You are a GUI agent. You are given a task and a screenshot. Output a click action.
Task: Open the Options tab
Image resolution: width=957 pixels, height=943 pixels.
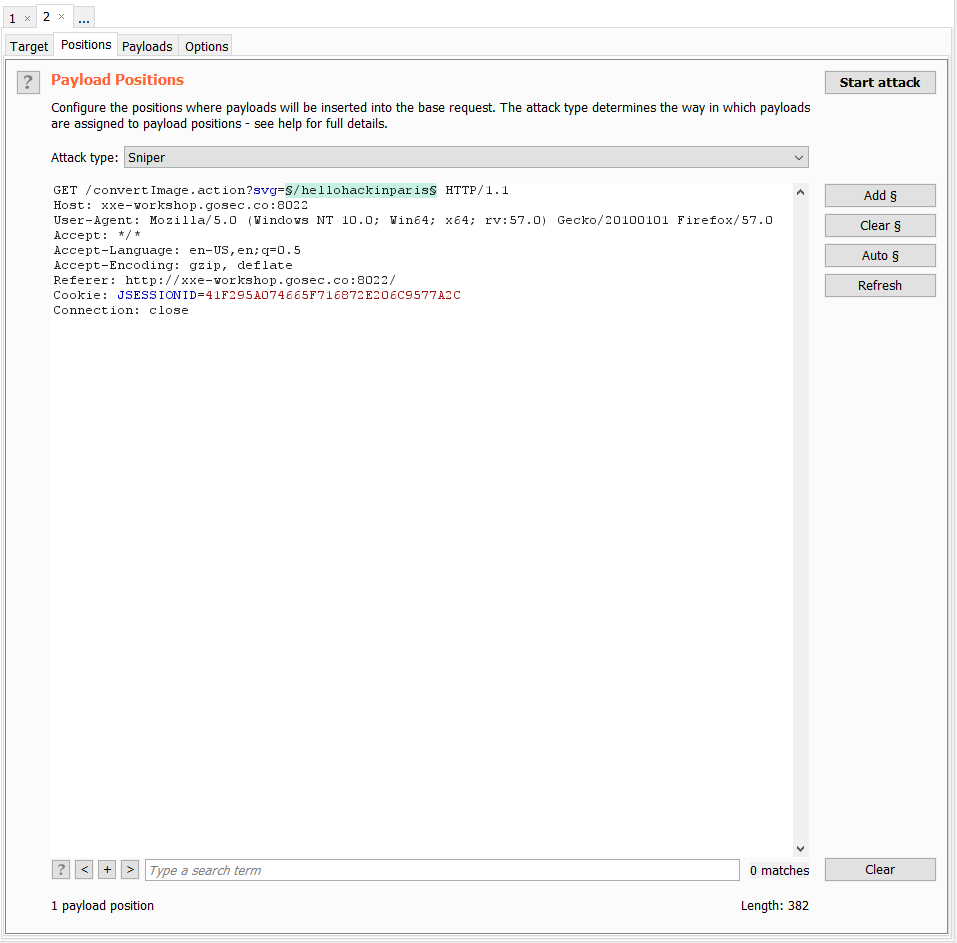[206, 46]
